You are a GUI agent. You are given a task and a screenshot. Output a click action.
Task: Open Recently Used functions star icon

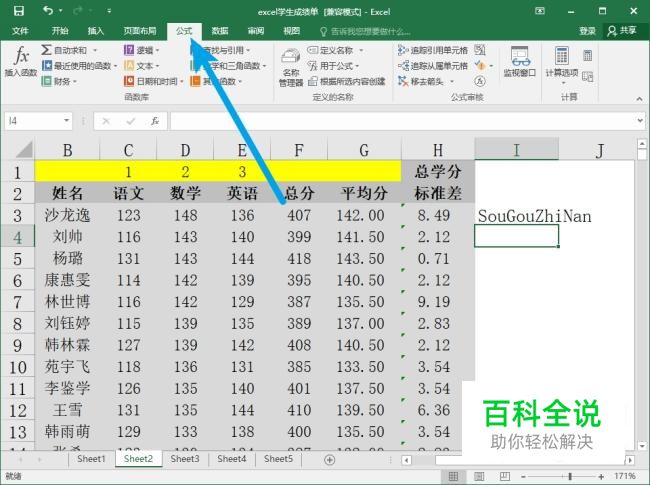[47, 65]
